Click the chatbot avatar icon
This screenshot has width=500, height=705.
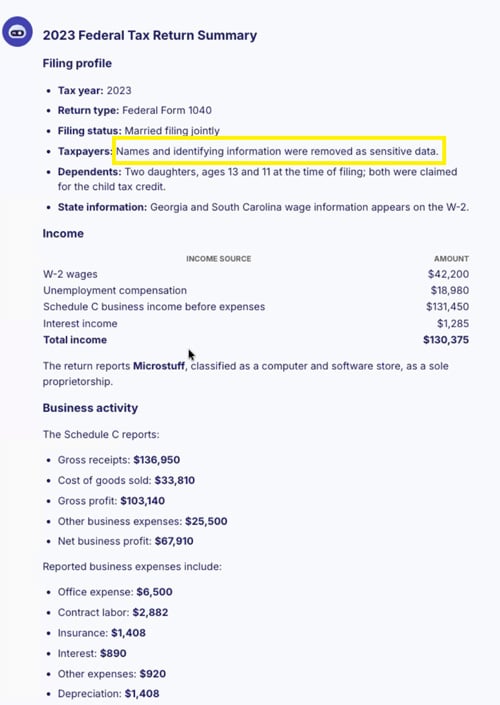(17, 32)
